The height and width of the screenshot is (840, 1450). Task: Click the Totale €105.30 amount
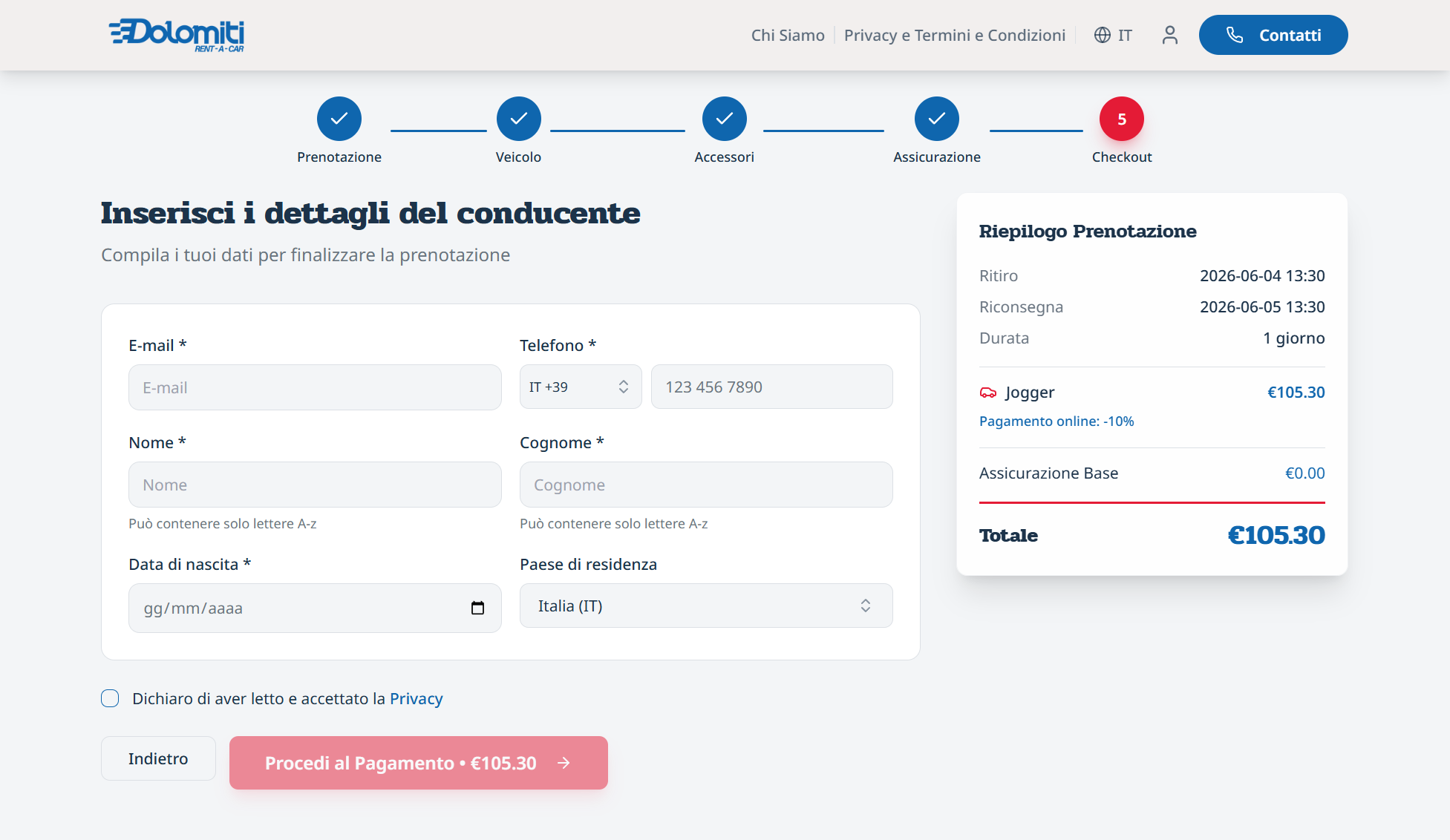1276,535
